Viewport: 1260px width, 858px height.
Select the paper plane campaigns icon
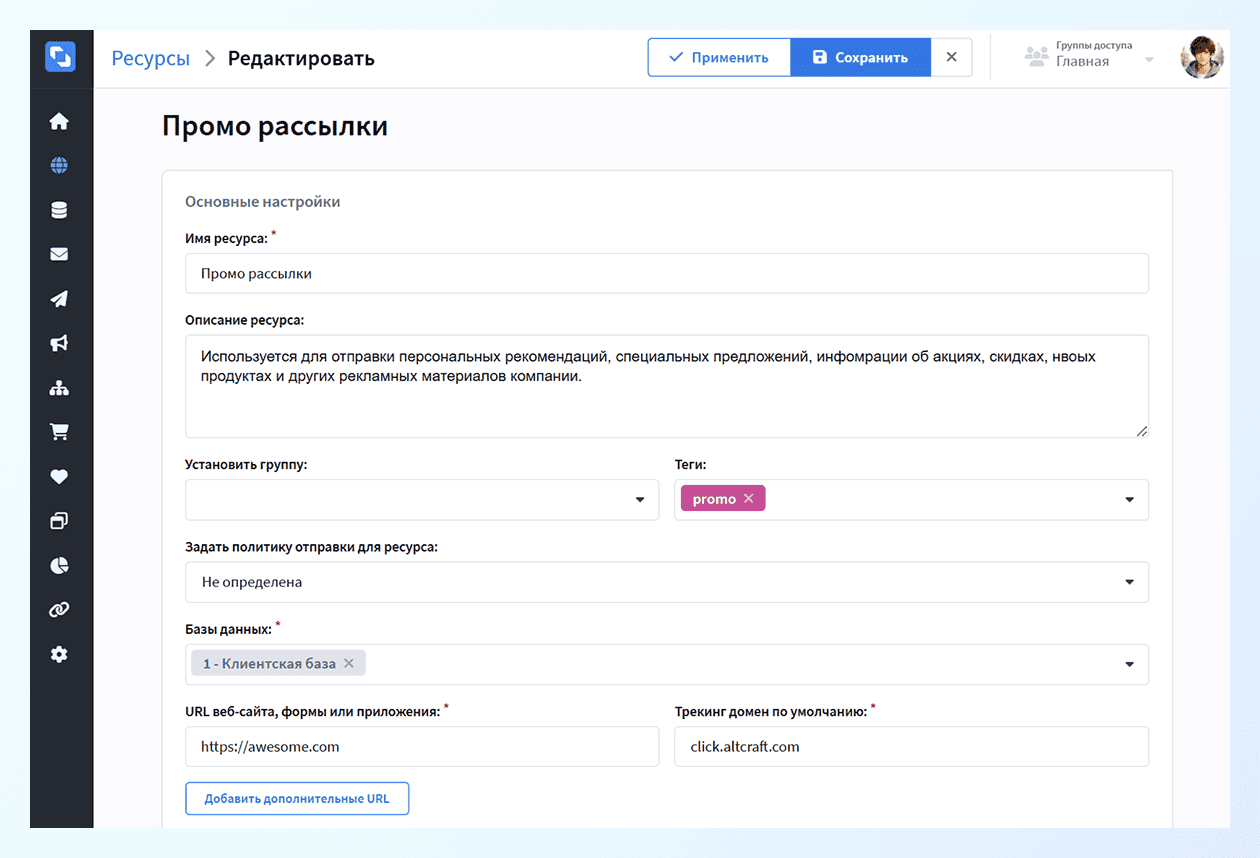60,298
